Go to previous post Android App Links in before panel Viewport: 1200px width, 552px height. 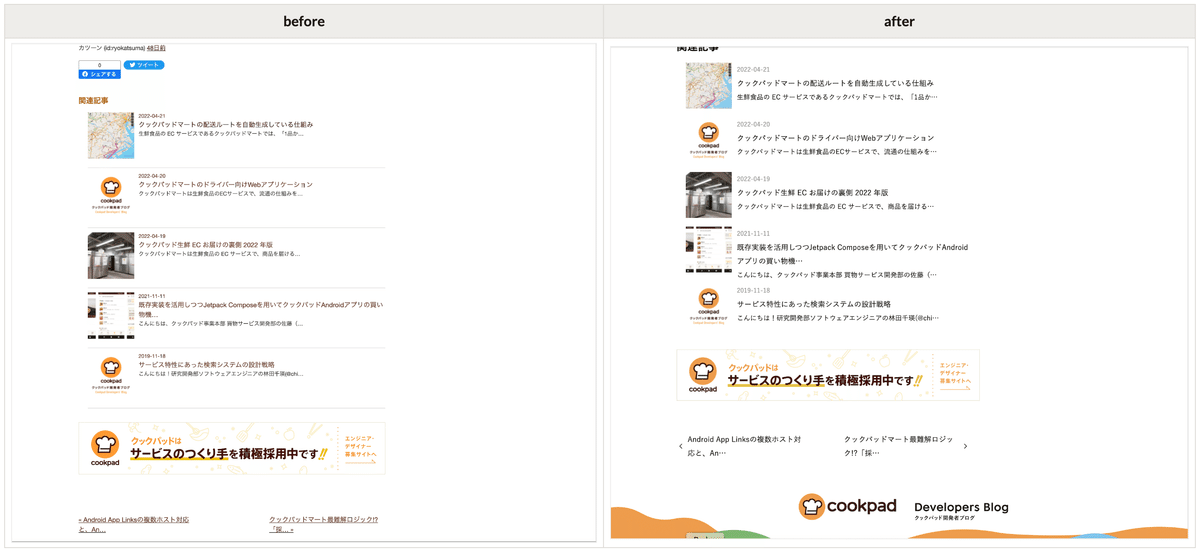pyautogui.click(x=134, y=524)
